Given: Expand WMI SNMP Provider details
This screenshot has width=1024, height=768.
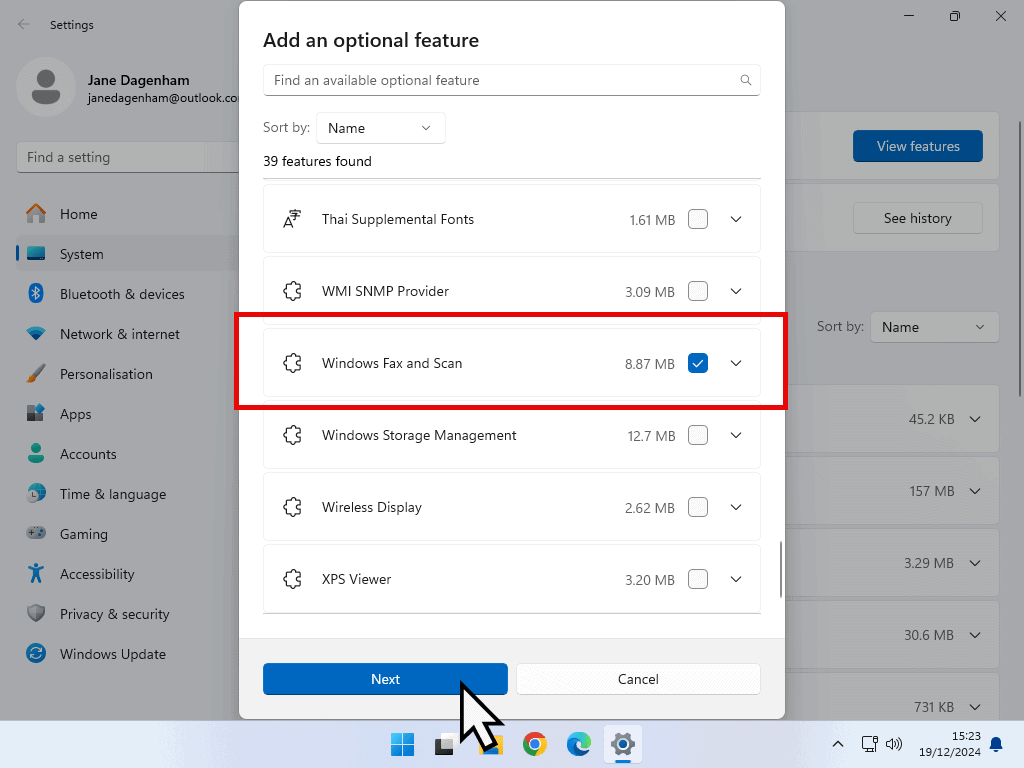Looking at the screenshot, I should [x=736, y=291].
